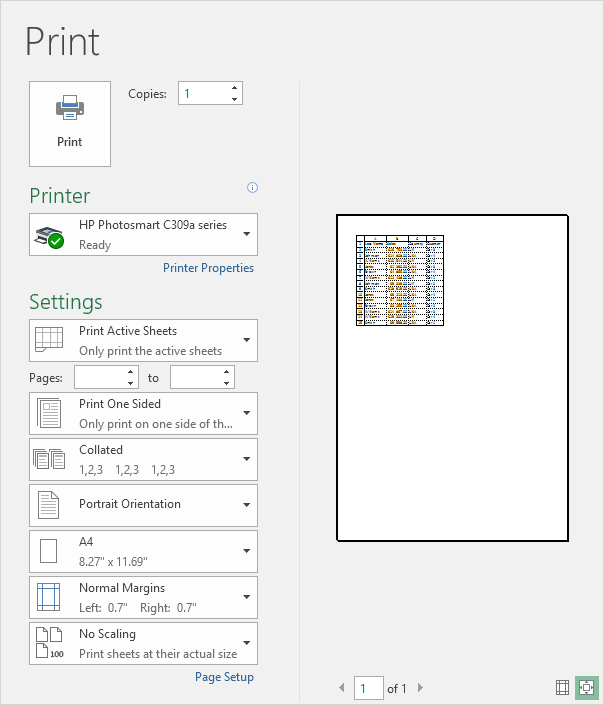The image size is (604, 705).
Task: Open the Print One Sided dropdown
Action: tap(143, 414)
